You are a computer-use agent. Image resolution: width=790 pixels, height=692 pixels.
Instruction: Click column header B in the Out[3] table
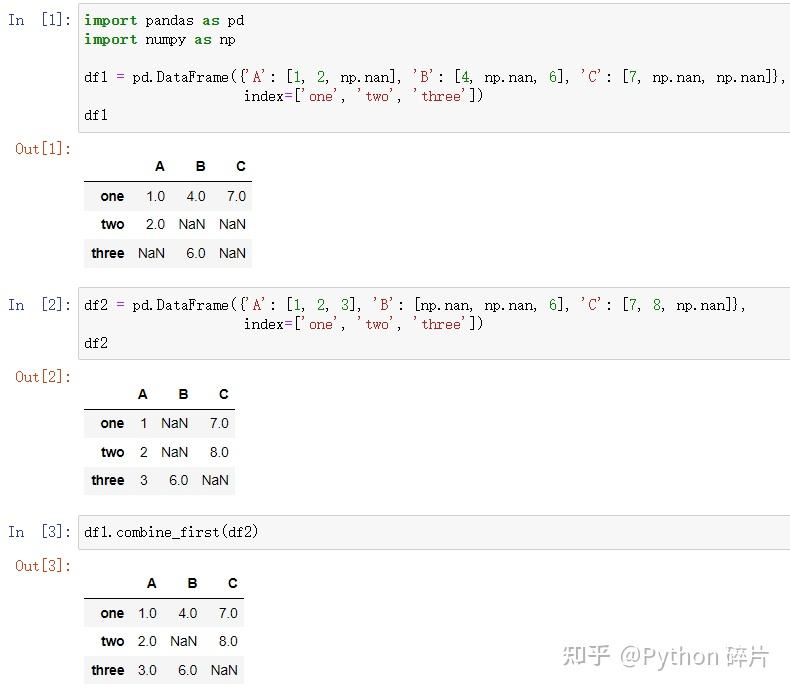tap(192, 583)
